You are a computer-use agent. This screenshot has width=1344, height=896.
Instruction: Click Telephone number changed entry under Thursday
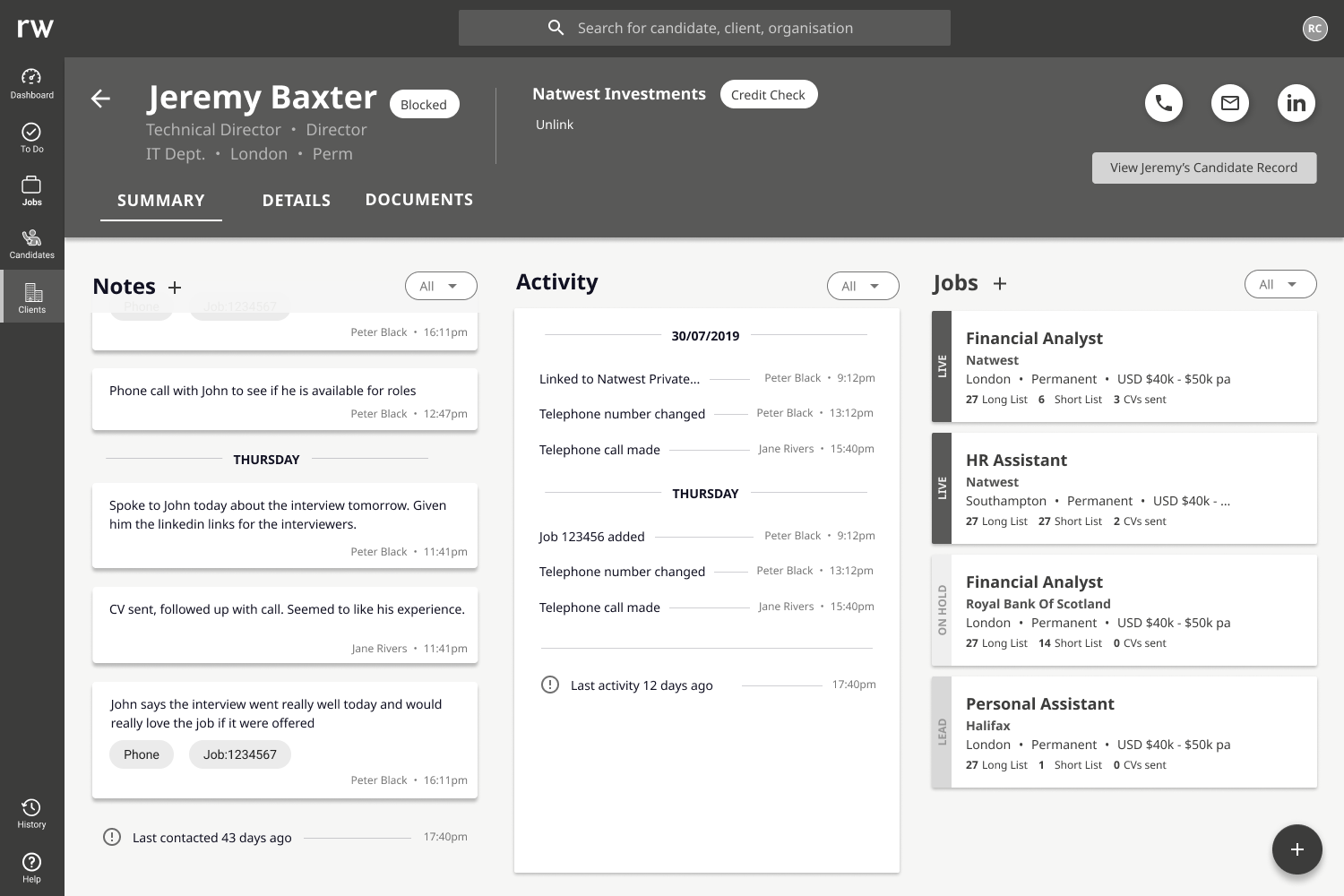[x=707, y=572]
